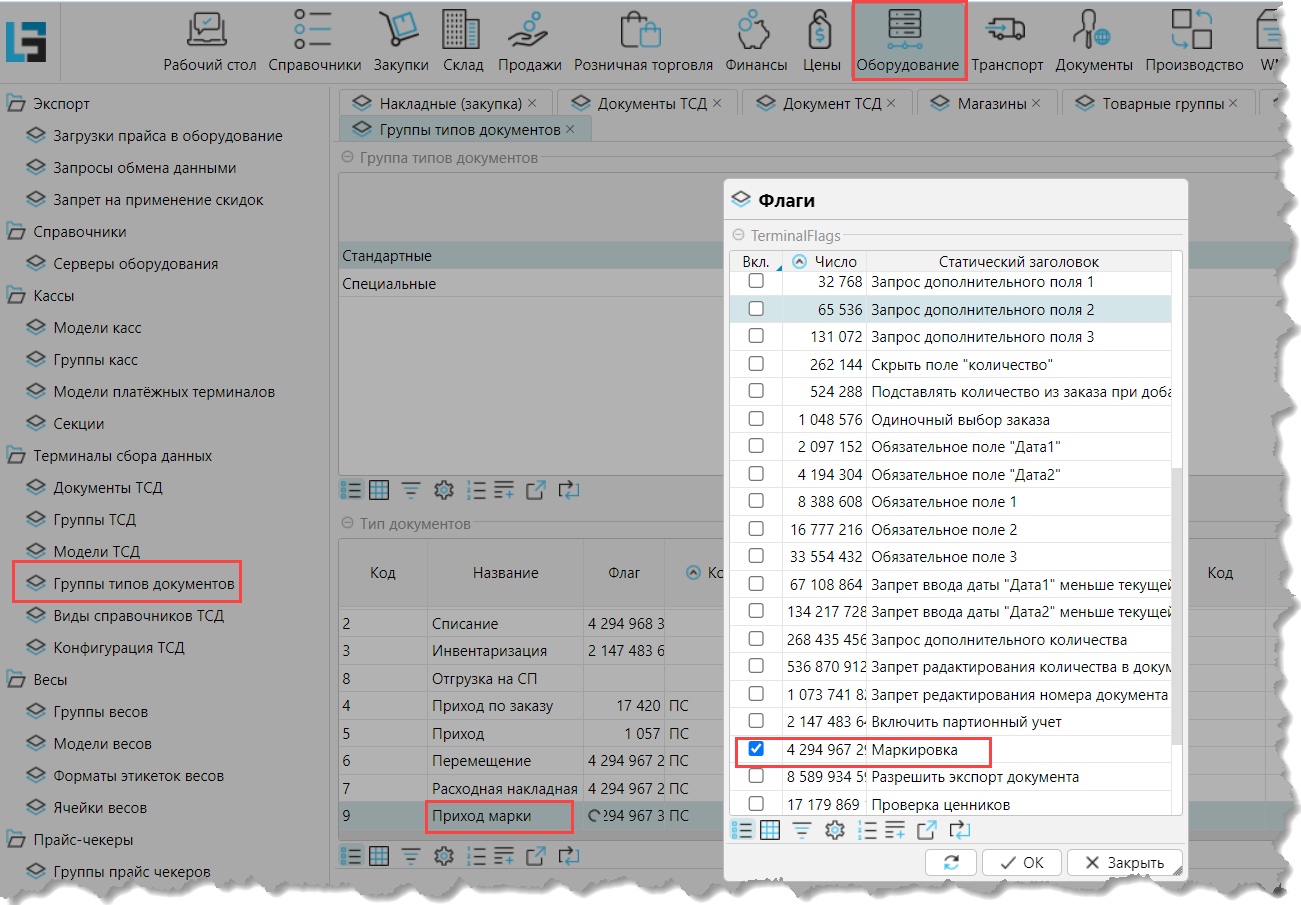1301x905 pixels.
Task: Click the Флаги list vertical scrollbar
Action: [x=1176, y=600]
